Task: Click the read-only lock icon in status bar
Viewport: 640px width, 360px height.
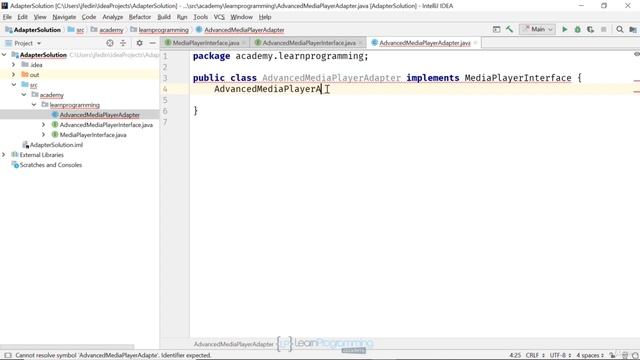Action: (x=612, y=356)
